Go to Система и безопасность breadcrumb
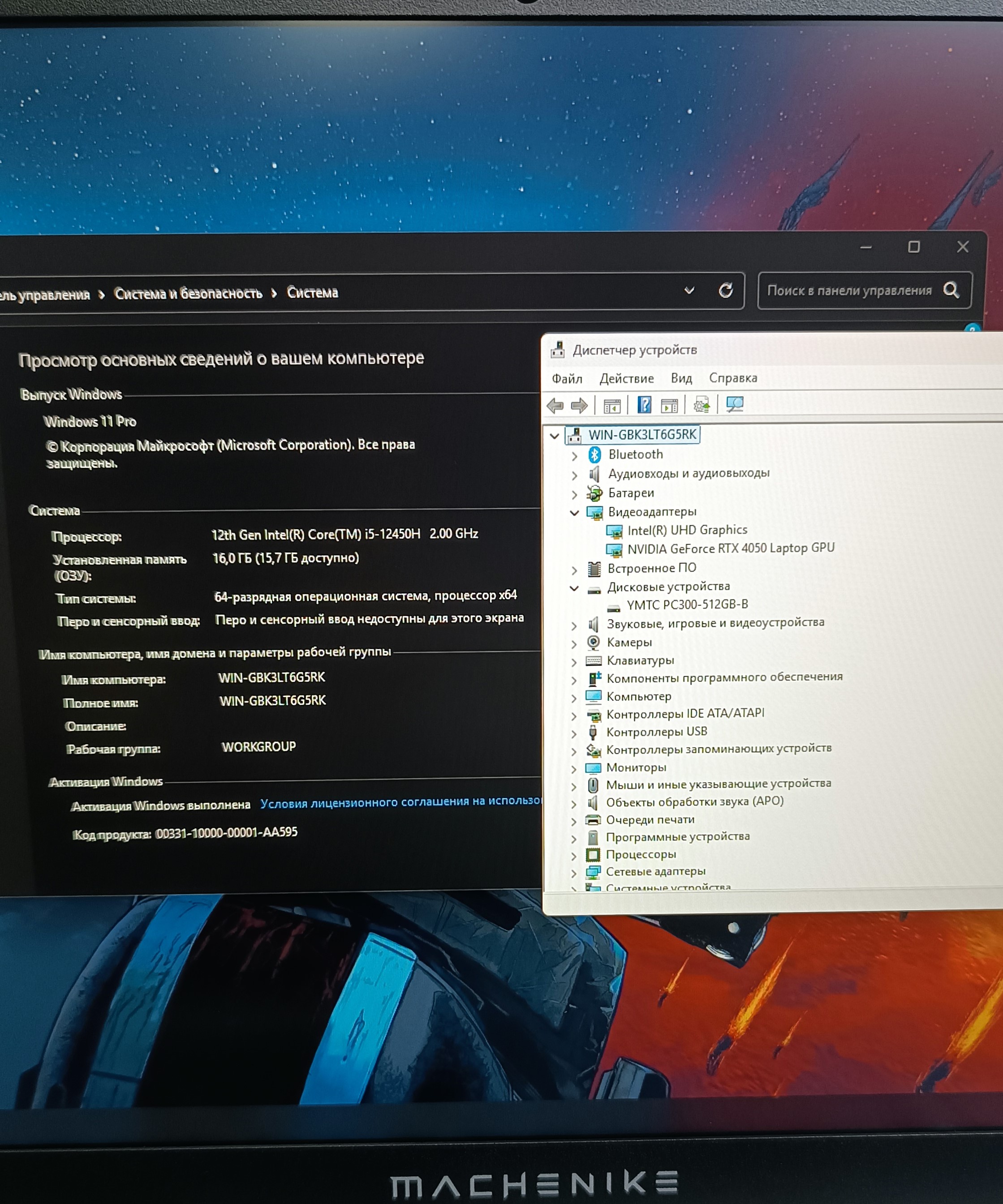 (188, 294)
